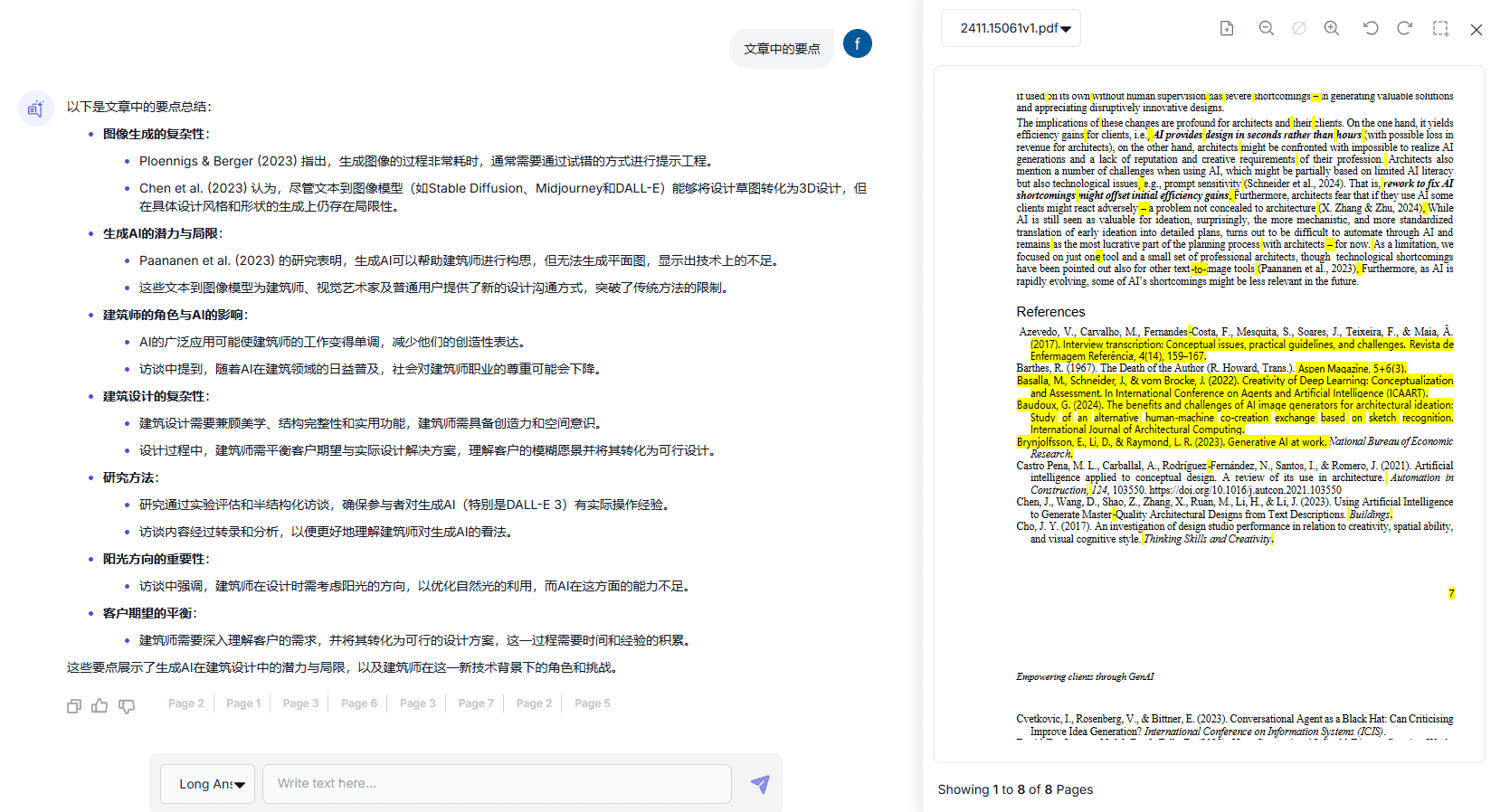The image size is (1491, 812).
Task: Send the message with the paper plane icon
Action: coord(760,784)
